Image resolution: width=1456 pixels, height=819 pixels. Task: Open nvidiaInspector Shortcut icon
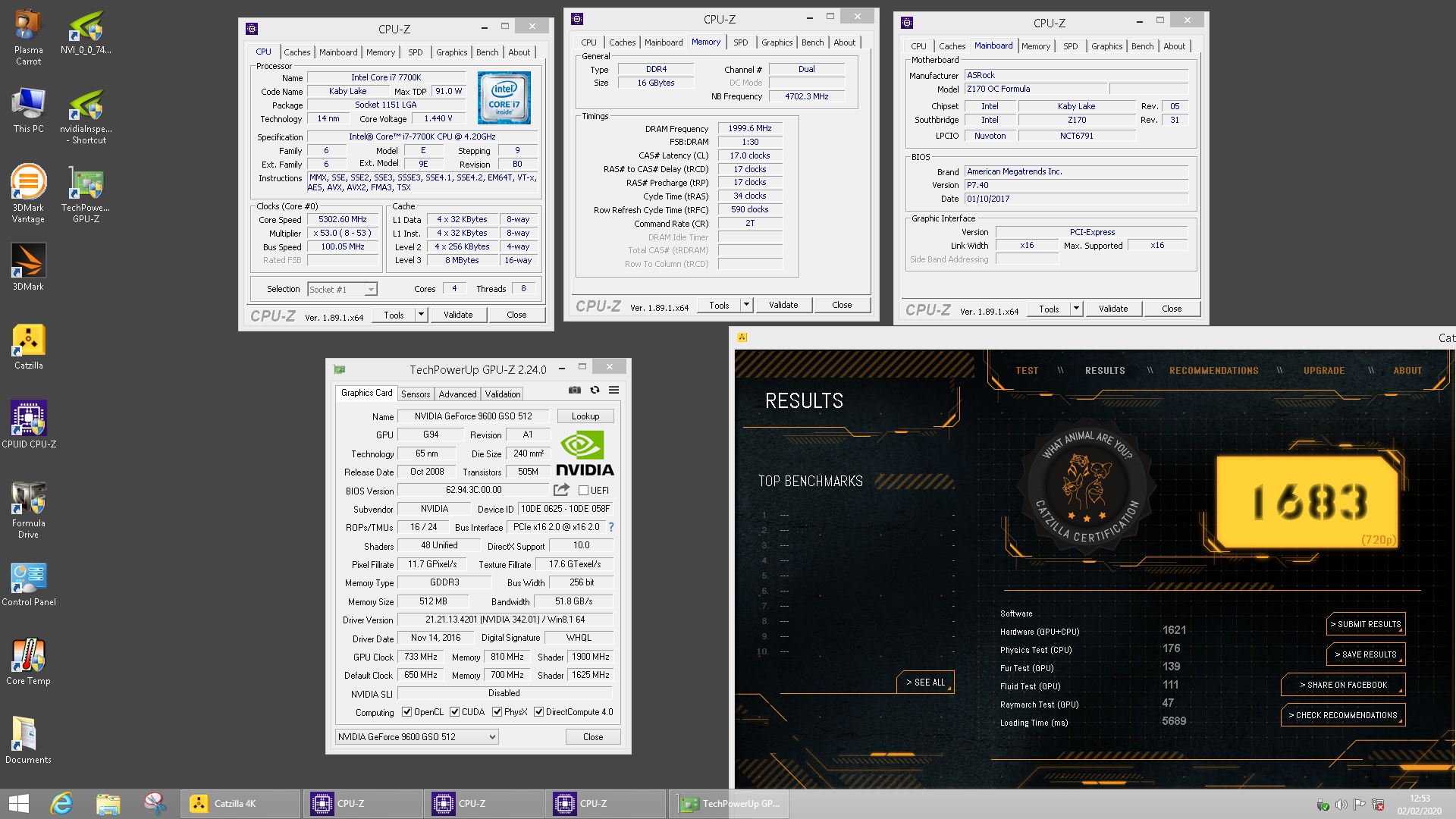[x=86, y=116]
